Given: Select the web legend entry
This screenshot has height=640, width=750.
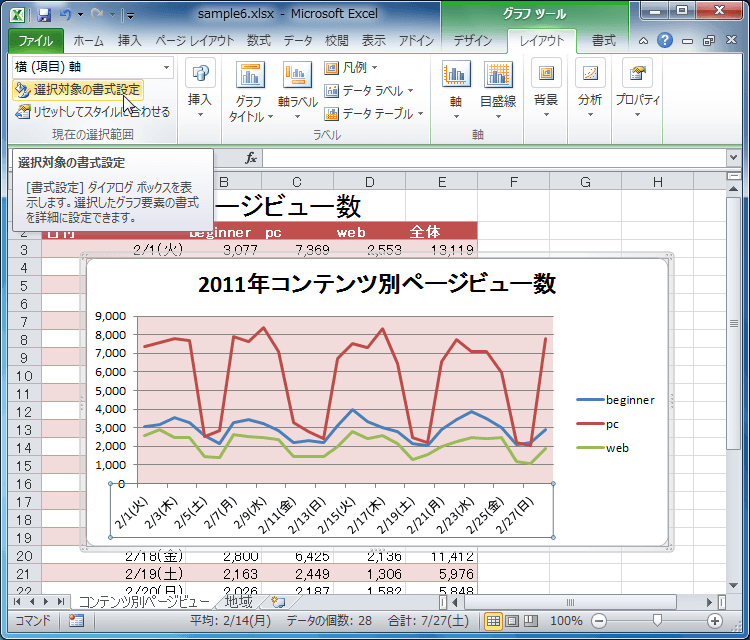Looking at the screenshot, I should pos(603,448).
